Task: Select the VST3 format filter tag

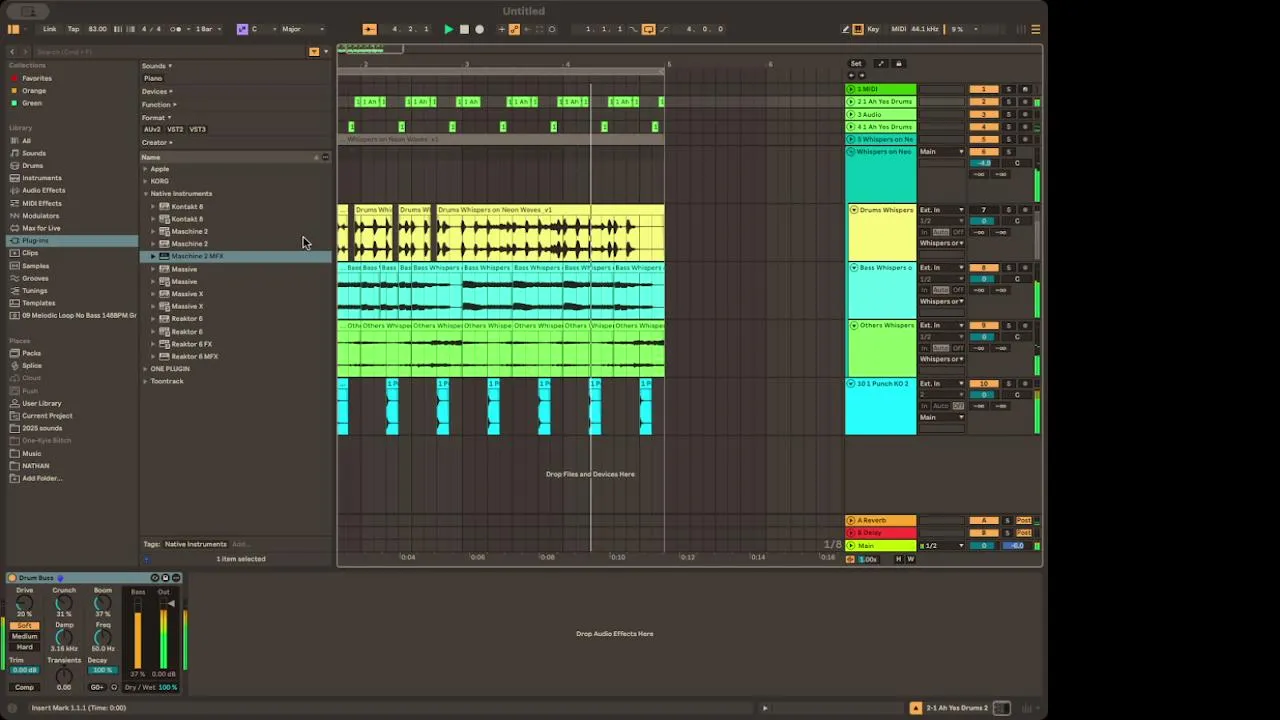Action: [197, 129]
